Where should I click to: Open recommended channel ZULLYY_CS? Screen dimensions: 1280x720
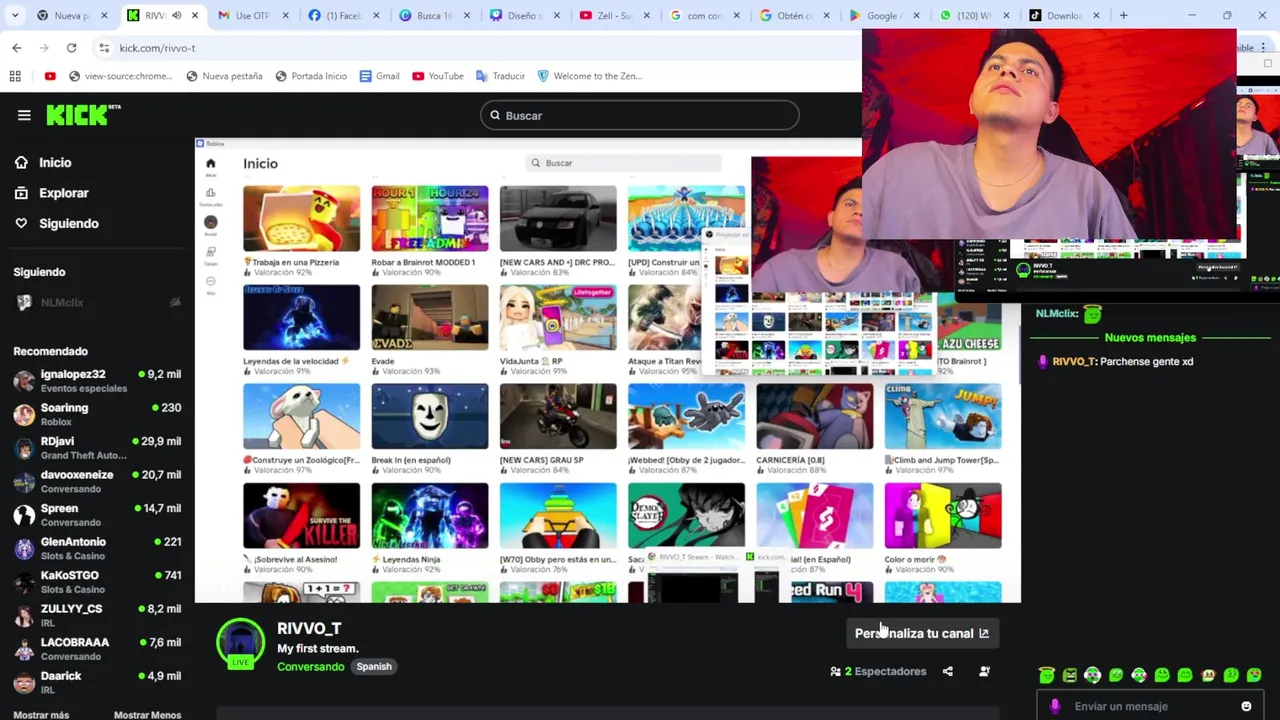coord(97,615)
